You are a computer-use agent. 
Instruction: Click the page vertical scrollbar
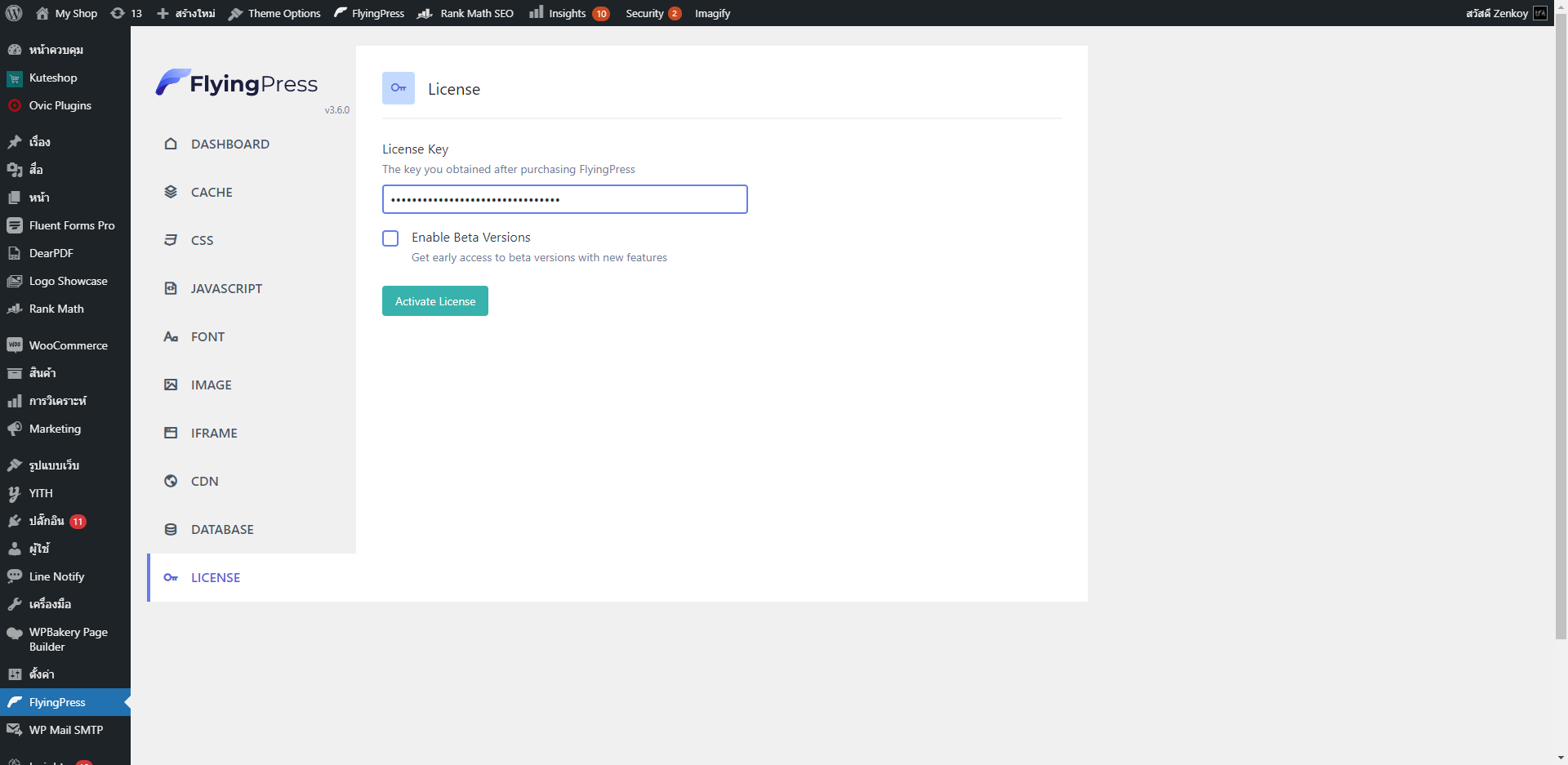pos(1561,327)
